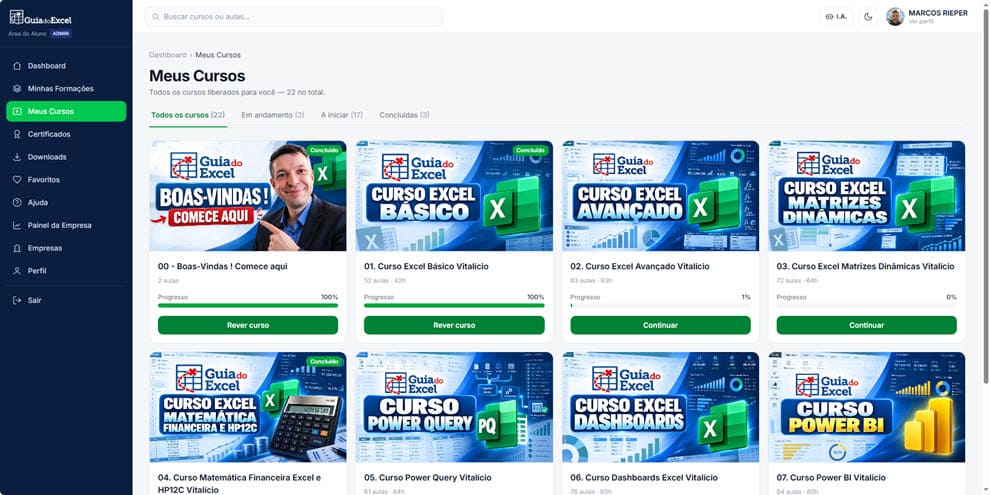The width and height of the screenshot is (990, 495).
Task: Click the search magnifier icon
Action: pos(156,16)
